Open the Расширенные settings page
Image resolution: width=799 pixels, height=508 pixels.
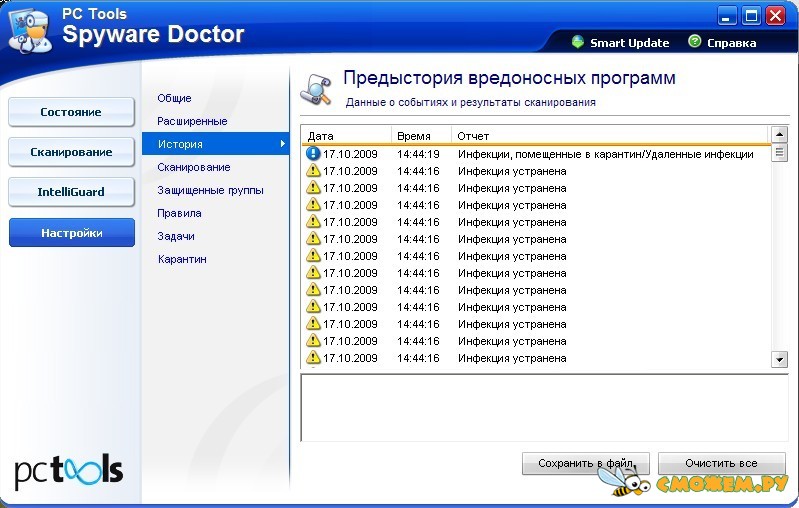click(x=192, y=121)
